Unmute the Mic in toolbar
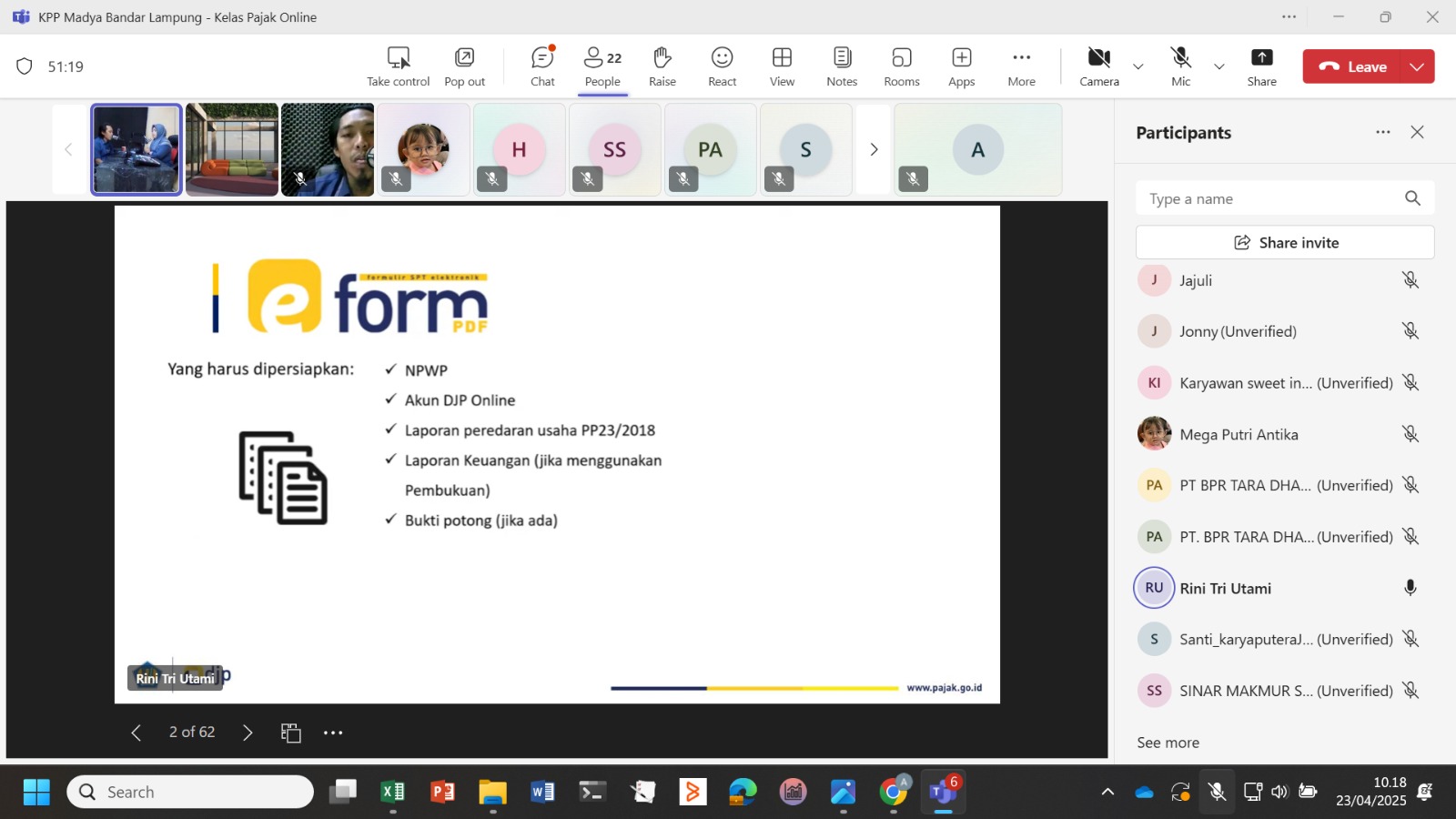1456x819 pixels. (x=1180, y=66)
